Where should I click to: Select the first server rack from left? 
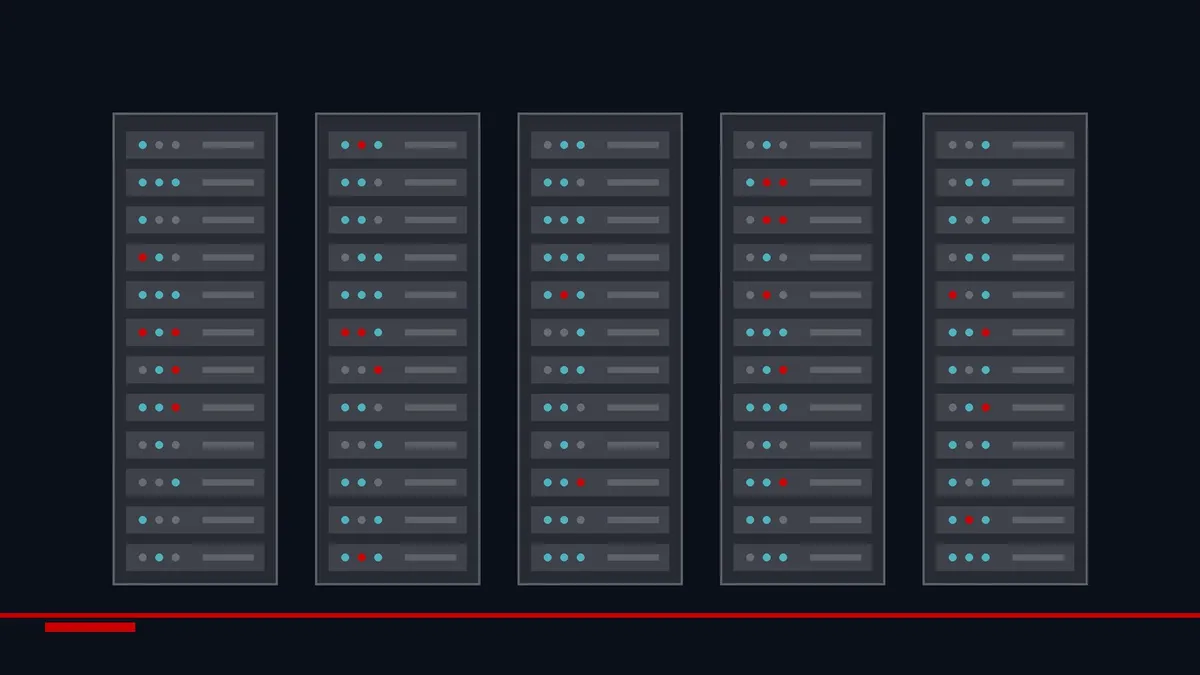pyautogui.click(x=195, y=349)
